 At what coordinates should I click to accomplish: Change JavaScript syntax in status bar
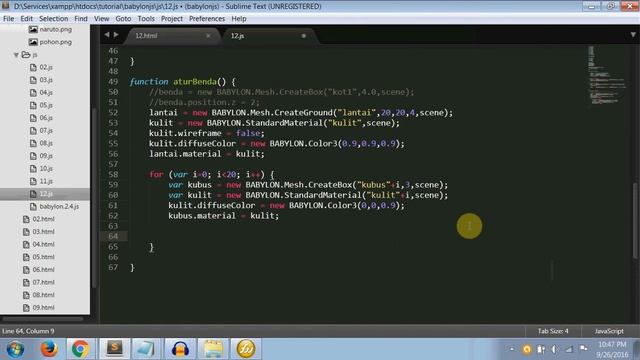pos(609,331)
